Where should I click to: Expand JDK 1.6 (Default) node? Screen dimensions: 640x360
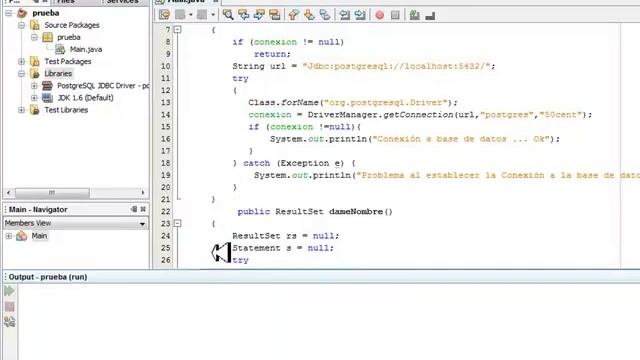point(34,98)
